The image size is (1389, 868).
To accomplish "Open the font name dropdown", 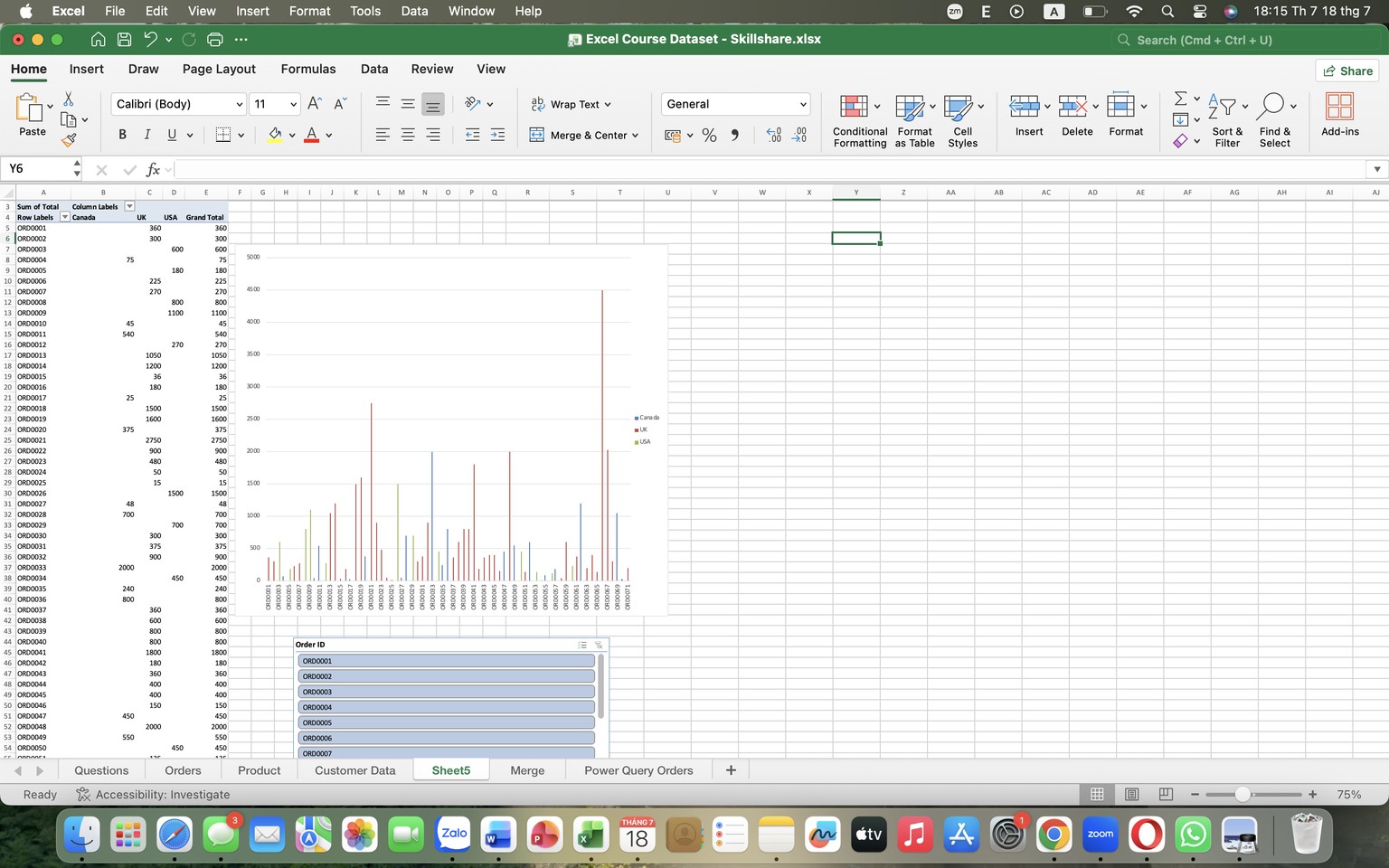I will tap(240, 105).
